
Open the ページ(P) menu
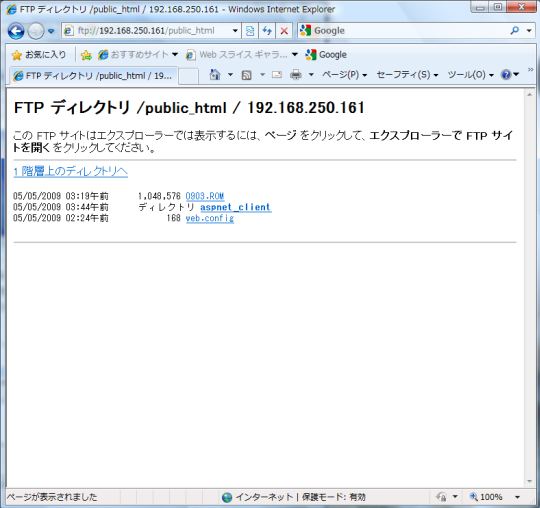344,75
